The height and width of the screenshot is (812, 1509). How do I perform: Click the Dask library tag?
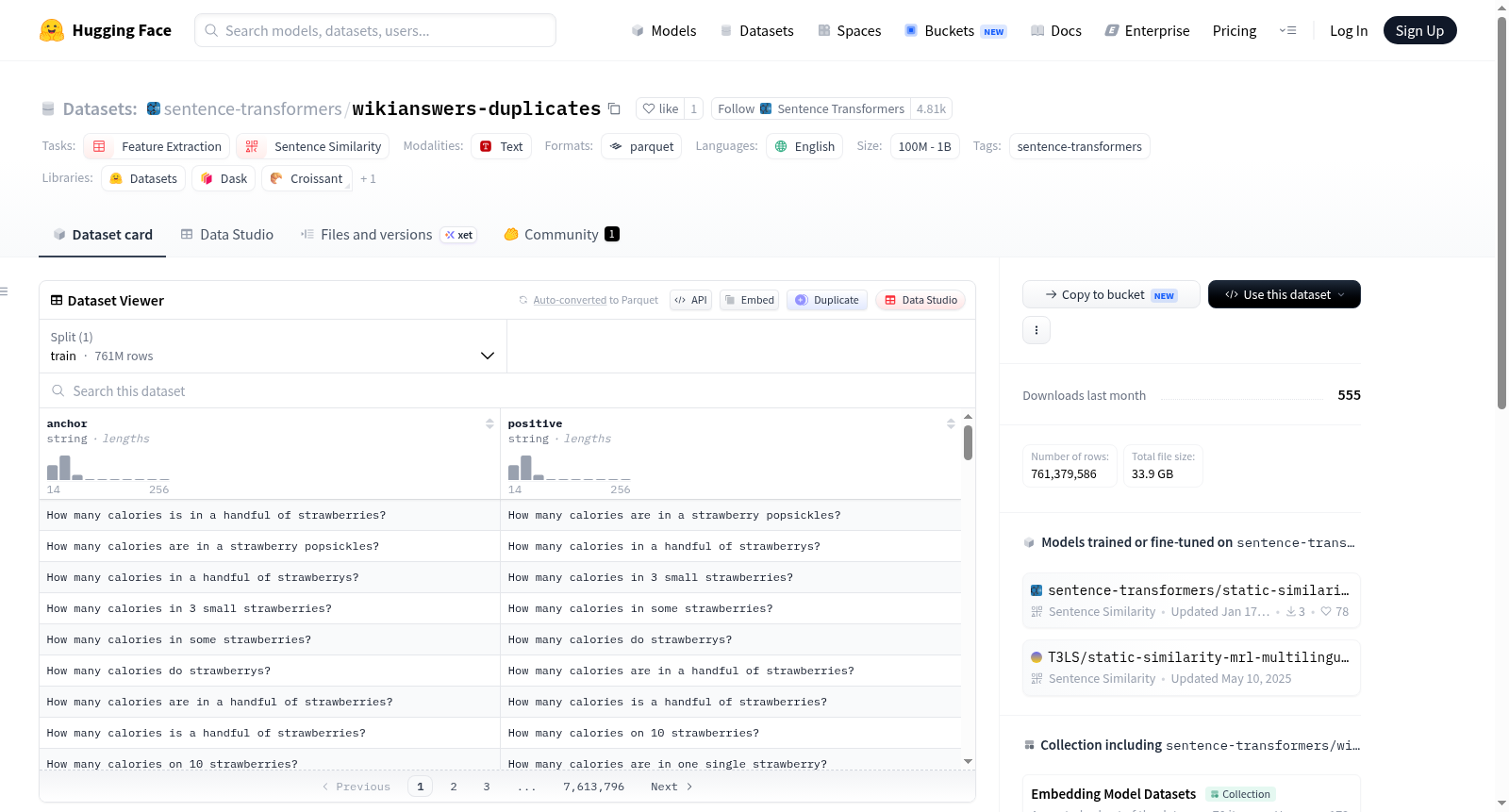(x=224, y=178)
